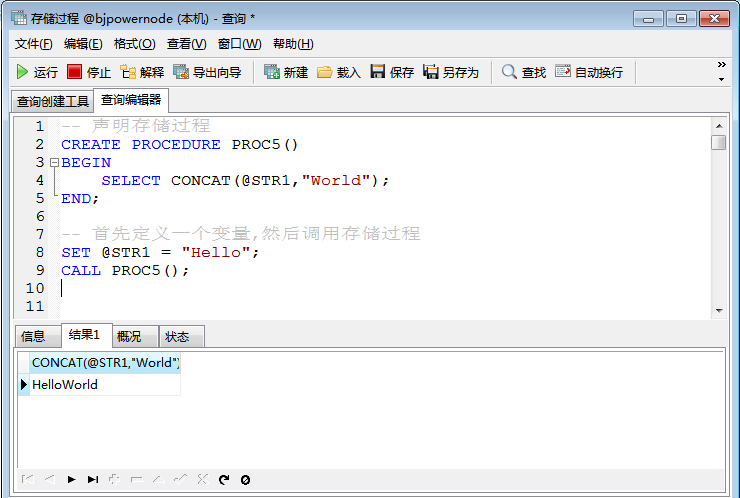Select HelloWorld result cell
The width and height of the screenshot is (740, 498).
105,385
